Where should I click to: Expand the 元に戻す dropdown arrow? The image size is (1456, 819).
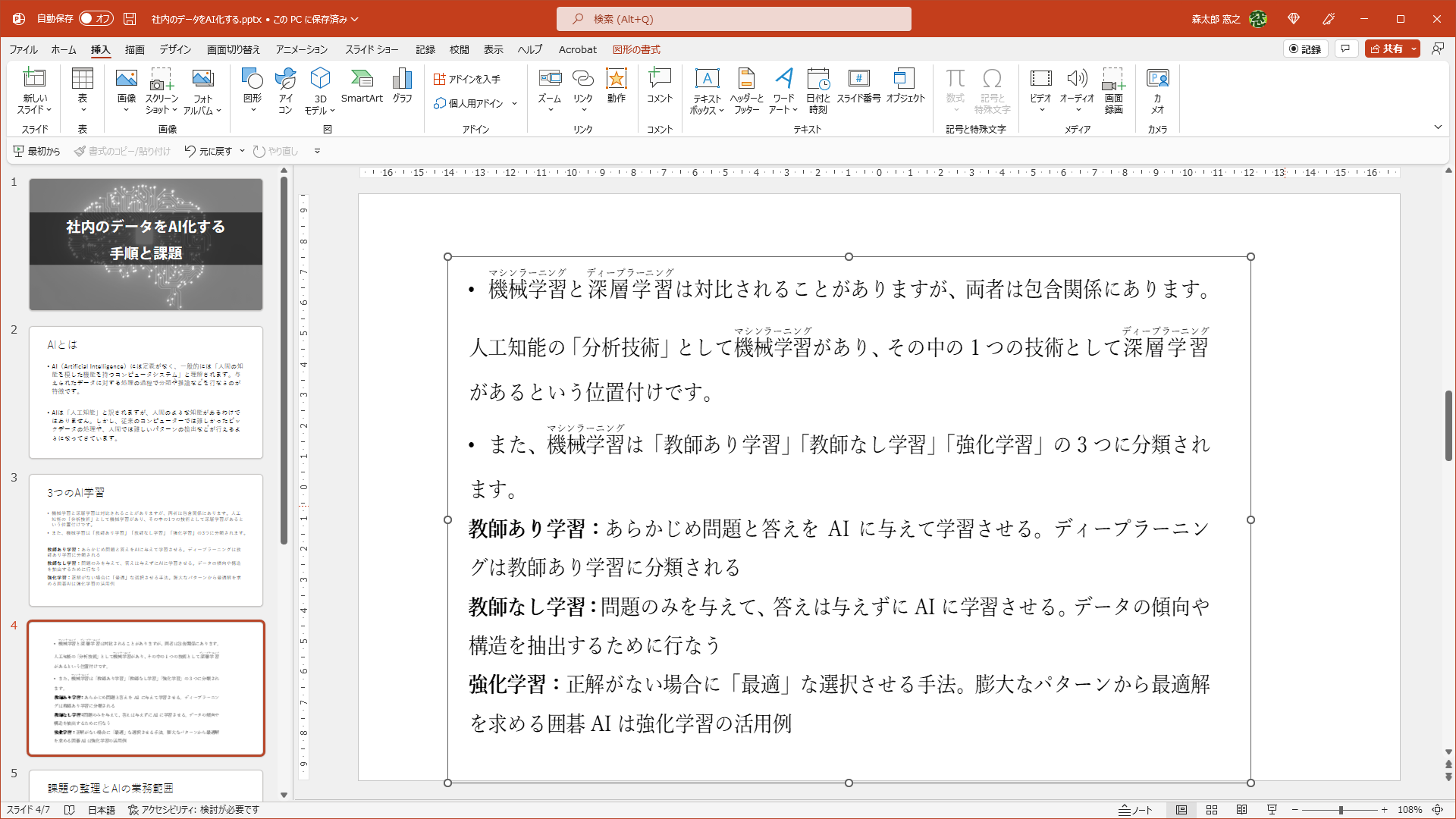click(x=241, y=151)
